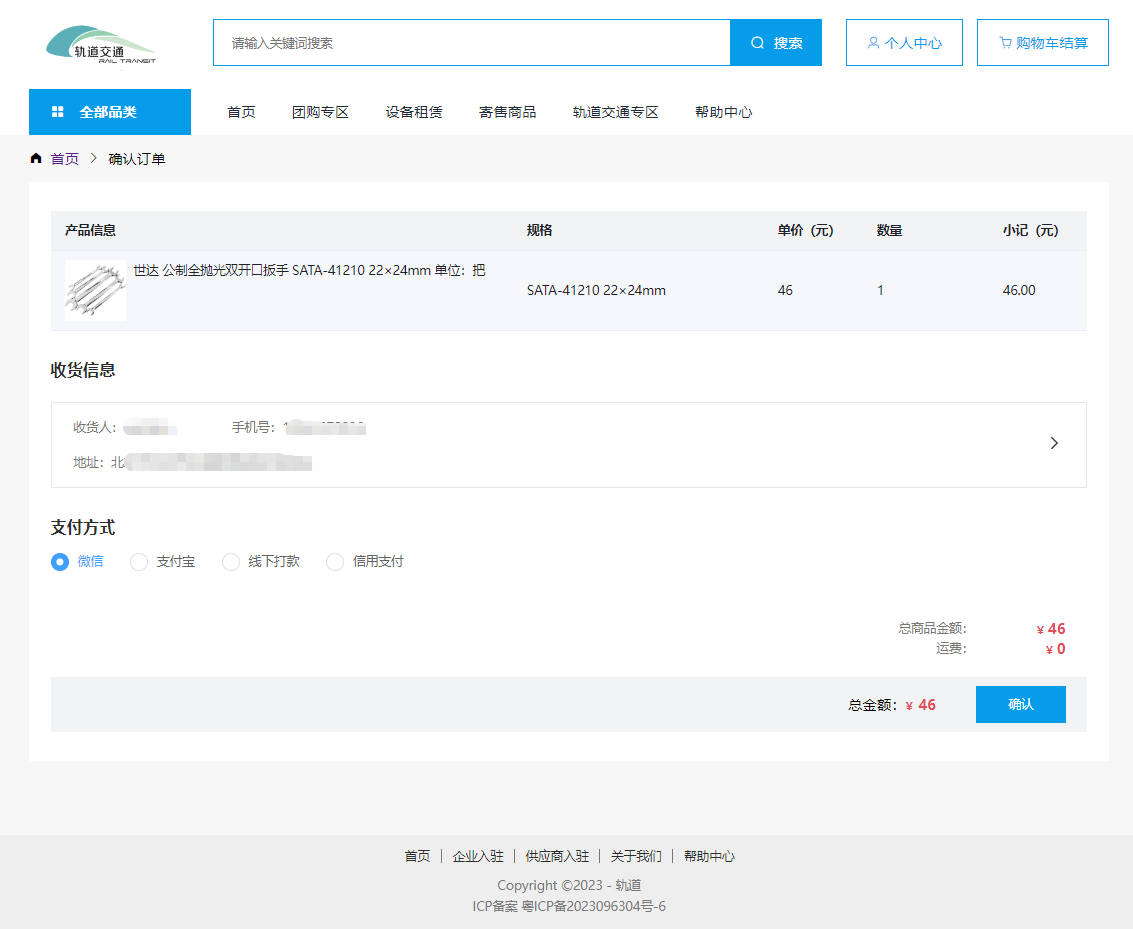Go to 购物车结算 cart checkout

tap(1042, 43)
